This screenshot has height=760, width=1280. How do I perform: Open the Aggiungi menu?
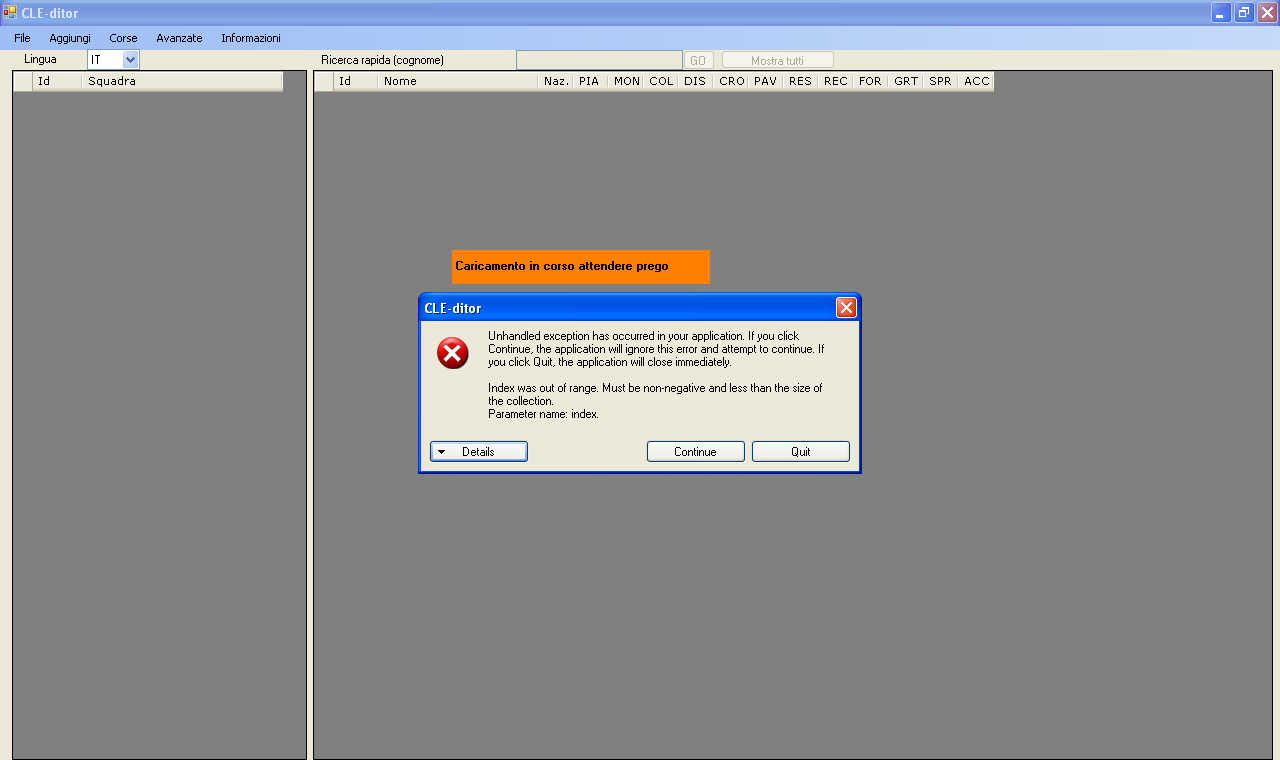(70, 38)
